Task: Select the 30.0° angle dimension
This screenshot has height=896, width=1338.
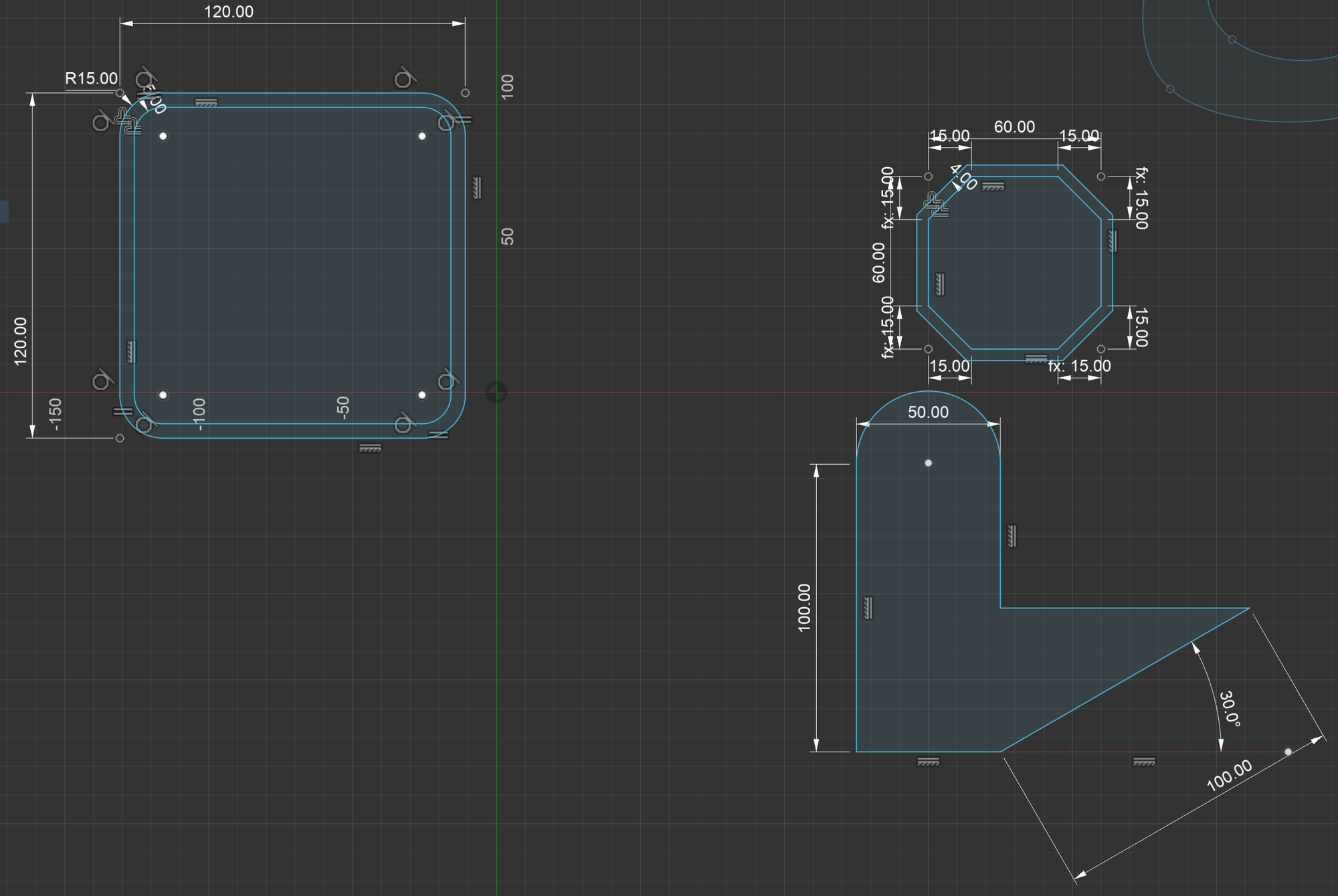Action: point(1230,709)
